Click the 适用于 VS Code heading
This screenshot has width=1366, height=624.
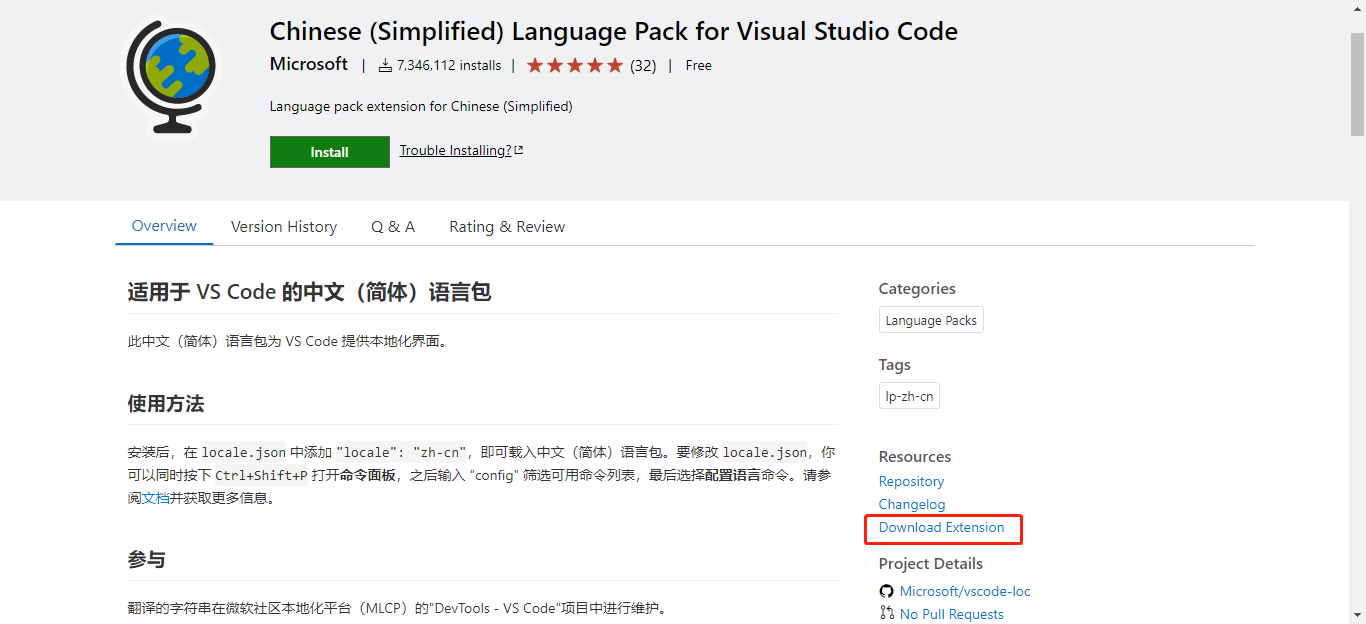click(310, 293)
